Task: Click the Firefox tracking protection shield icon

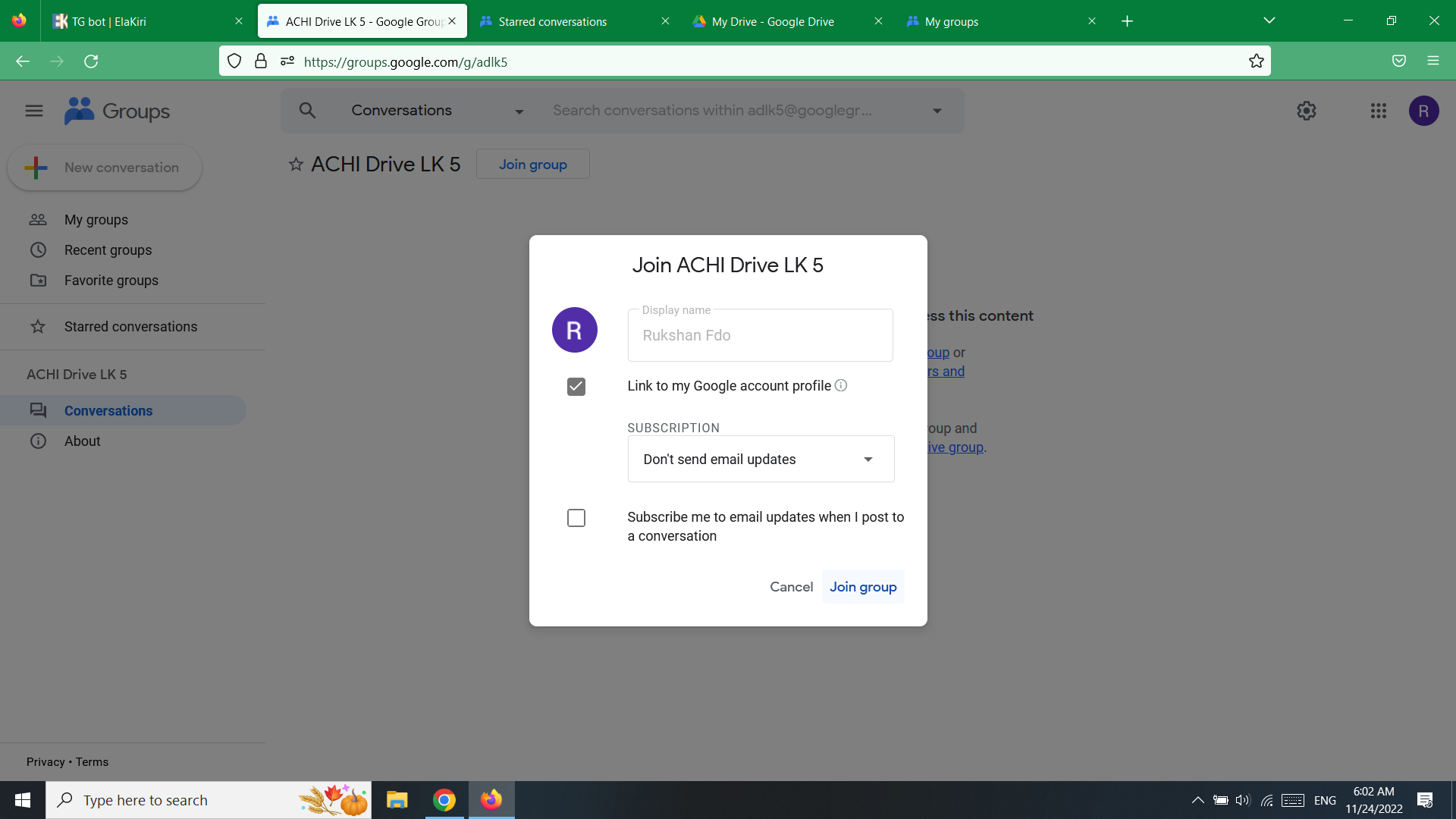Action: [234, 61]
